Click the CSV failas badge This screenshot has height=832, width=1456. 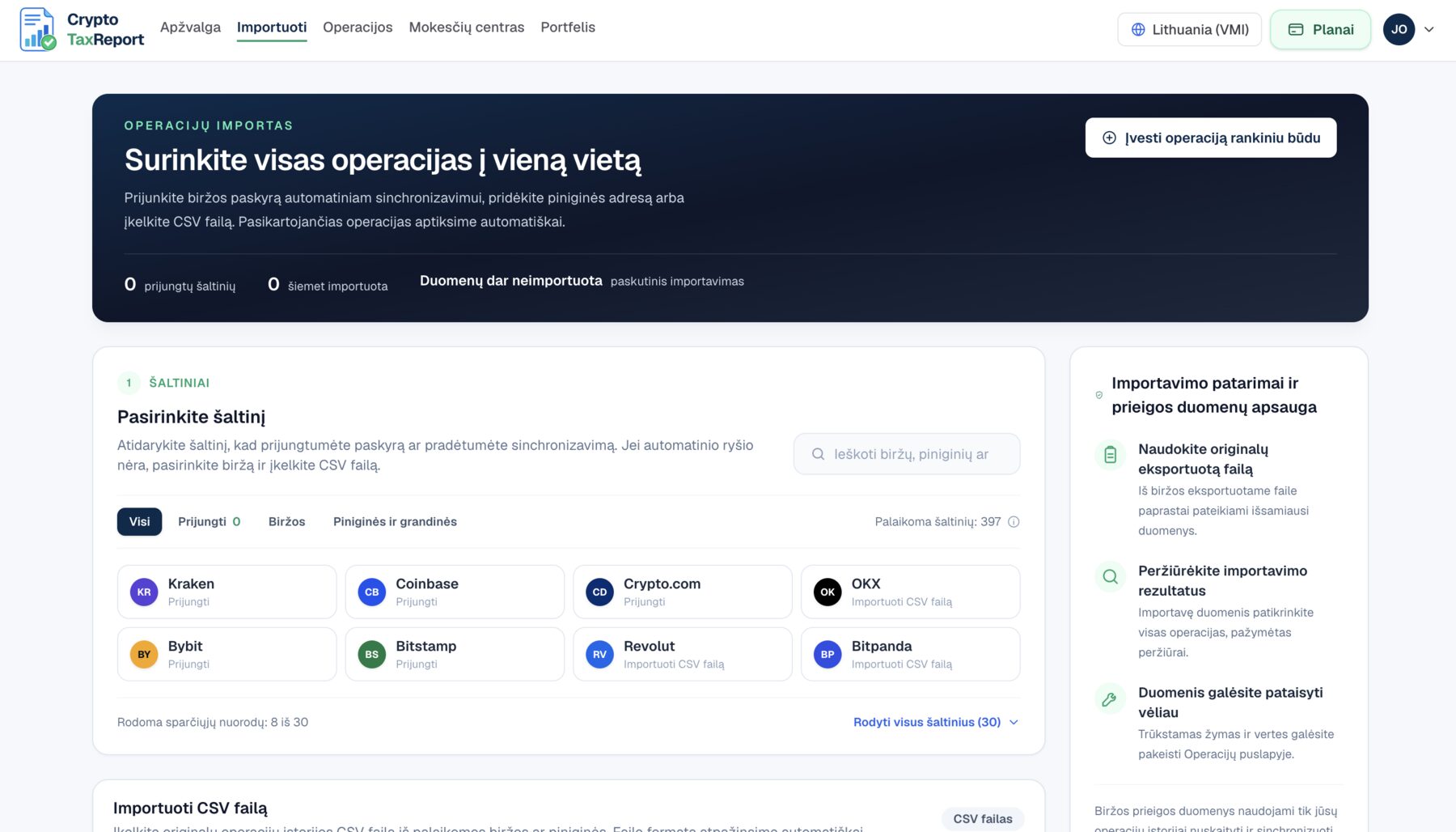tap(983, 818)
